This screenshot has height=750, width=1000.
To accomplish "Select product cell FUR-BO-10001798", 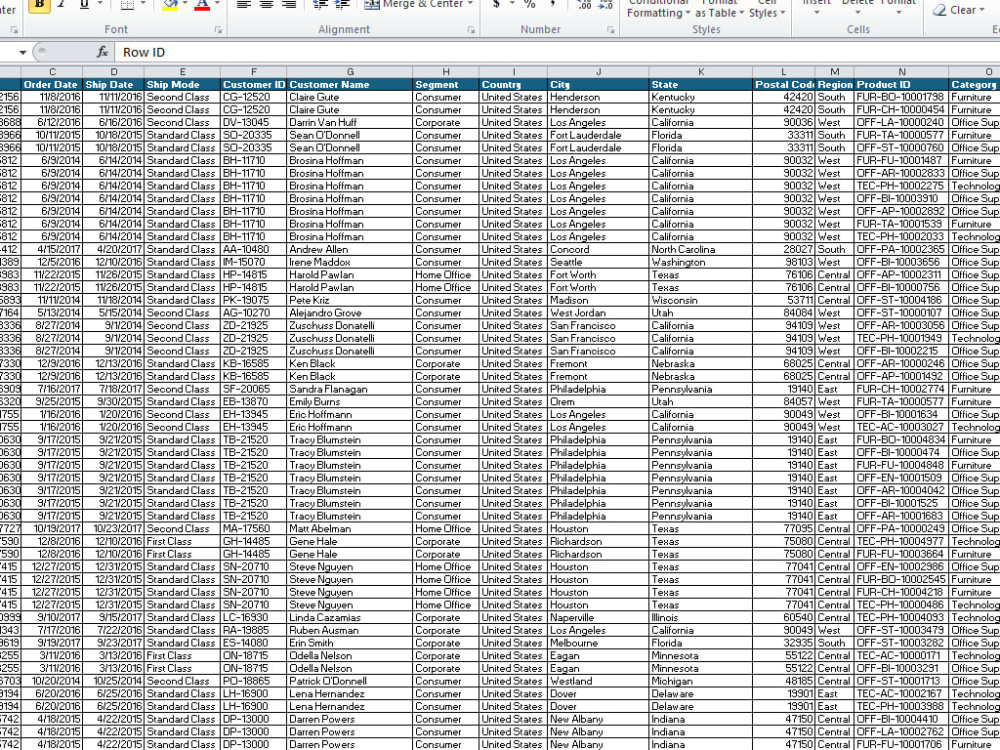I will point(902,97).
